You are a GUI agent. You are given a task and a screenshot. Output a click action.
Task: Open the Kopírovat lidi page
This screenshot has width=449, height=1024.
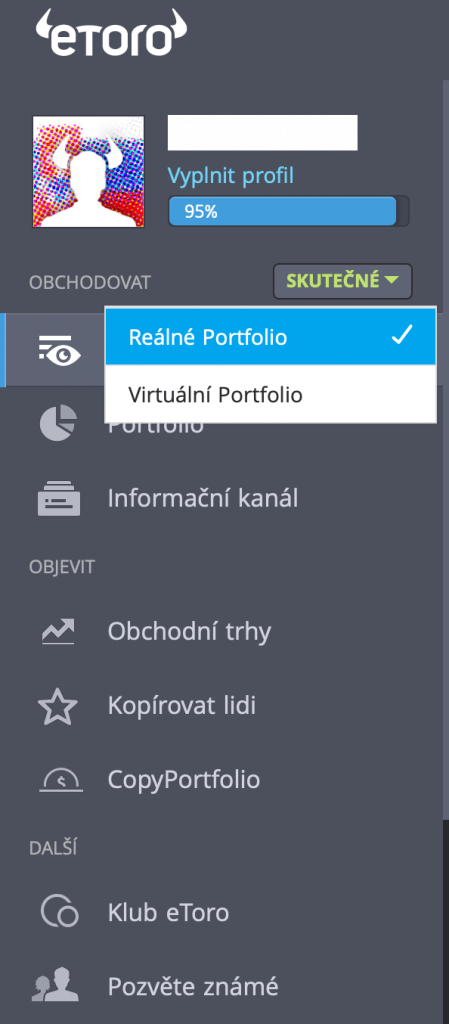click(181, 705)
